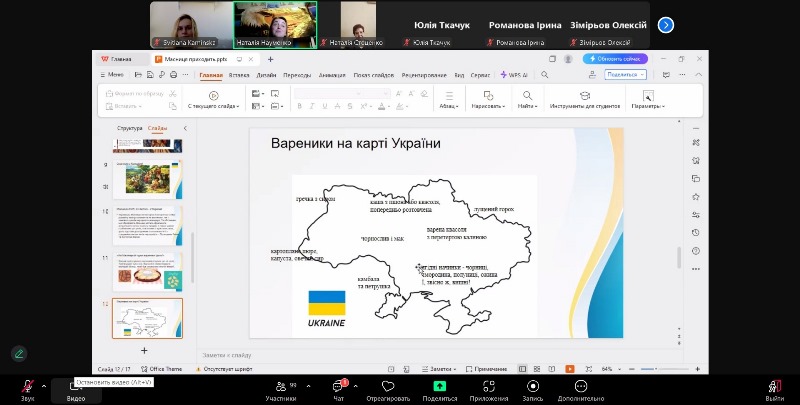Open the Приложения apps icon
Image resolution: width=800 pixels, height=405 pixels.
click(489, 386)
